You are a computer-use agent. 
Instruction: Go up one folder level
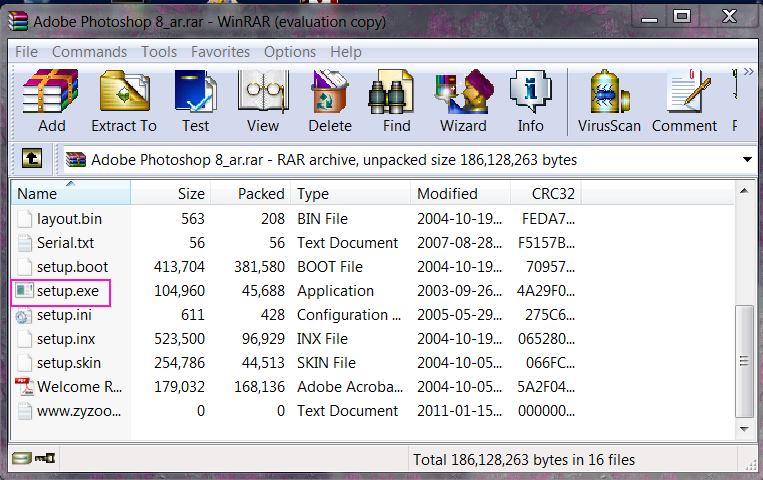32,159
